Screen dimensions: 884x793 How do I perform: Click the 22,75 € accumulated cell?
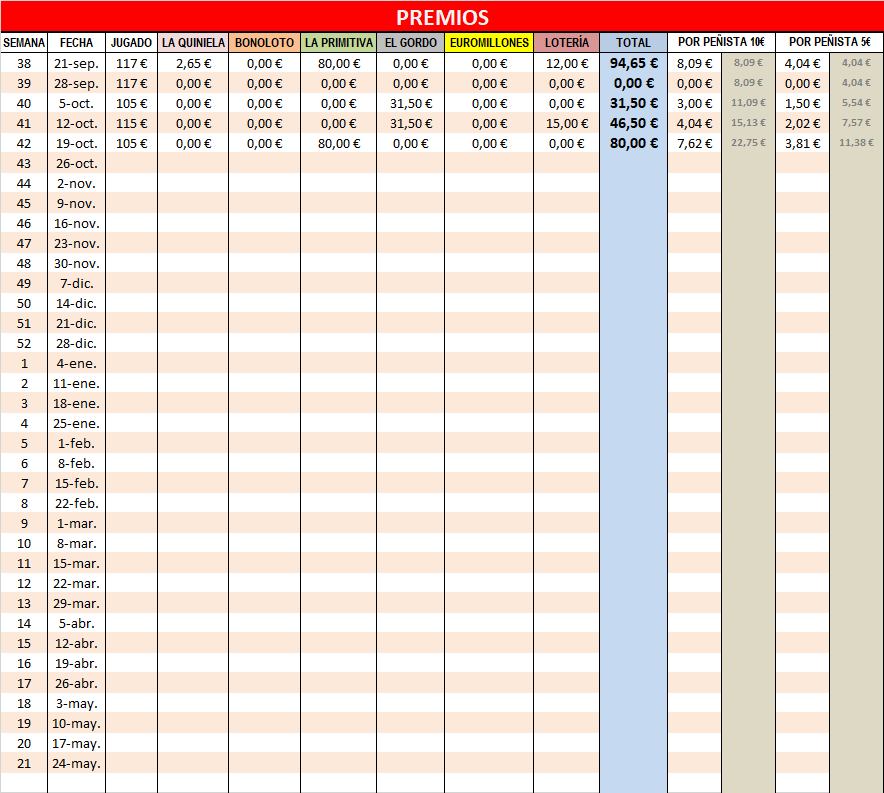(x=748, y=143)
